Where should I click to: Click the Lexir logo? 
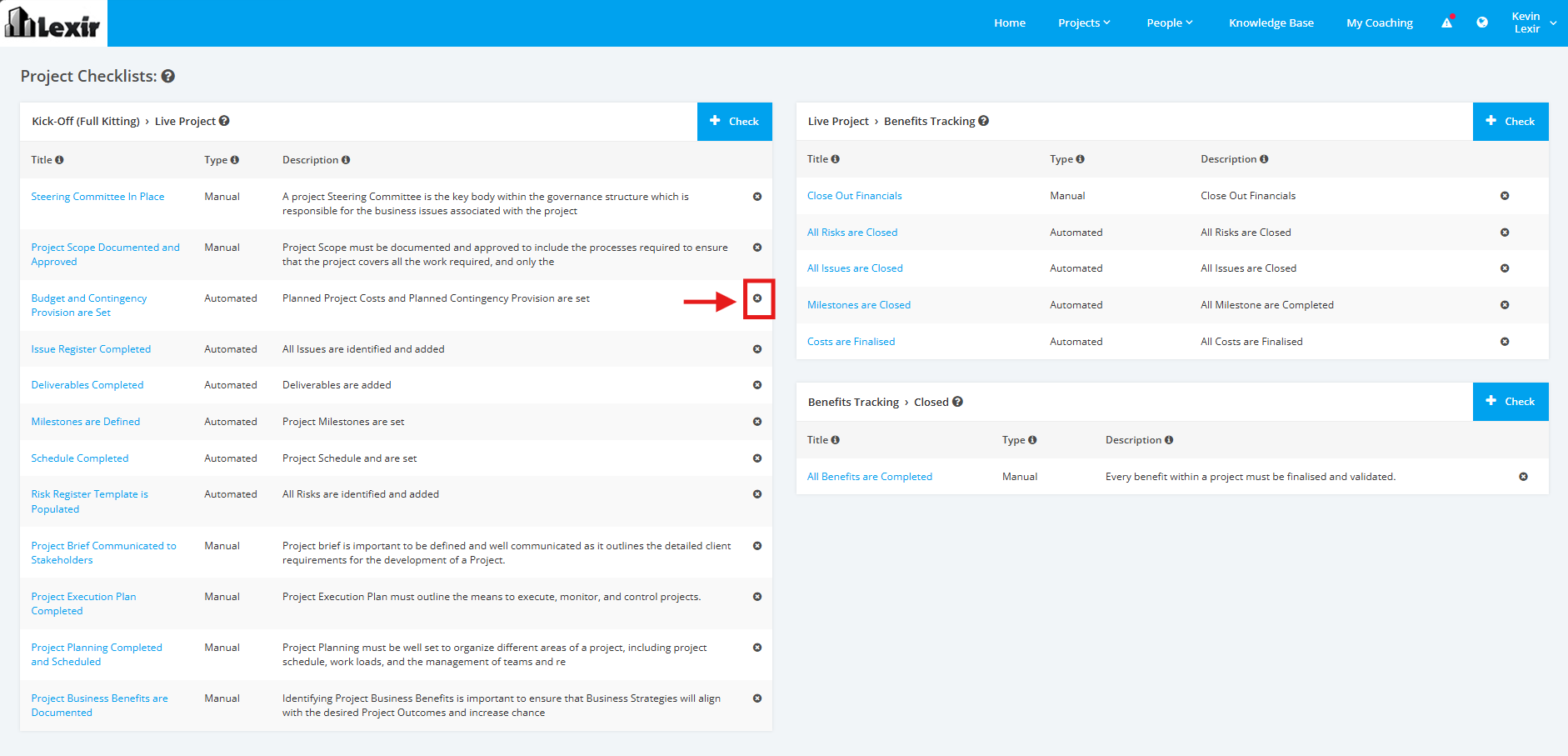[53, 23]
